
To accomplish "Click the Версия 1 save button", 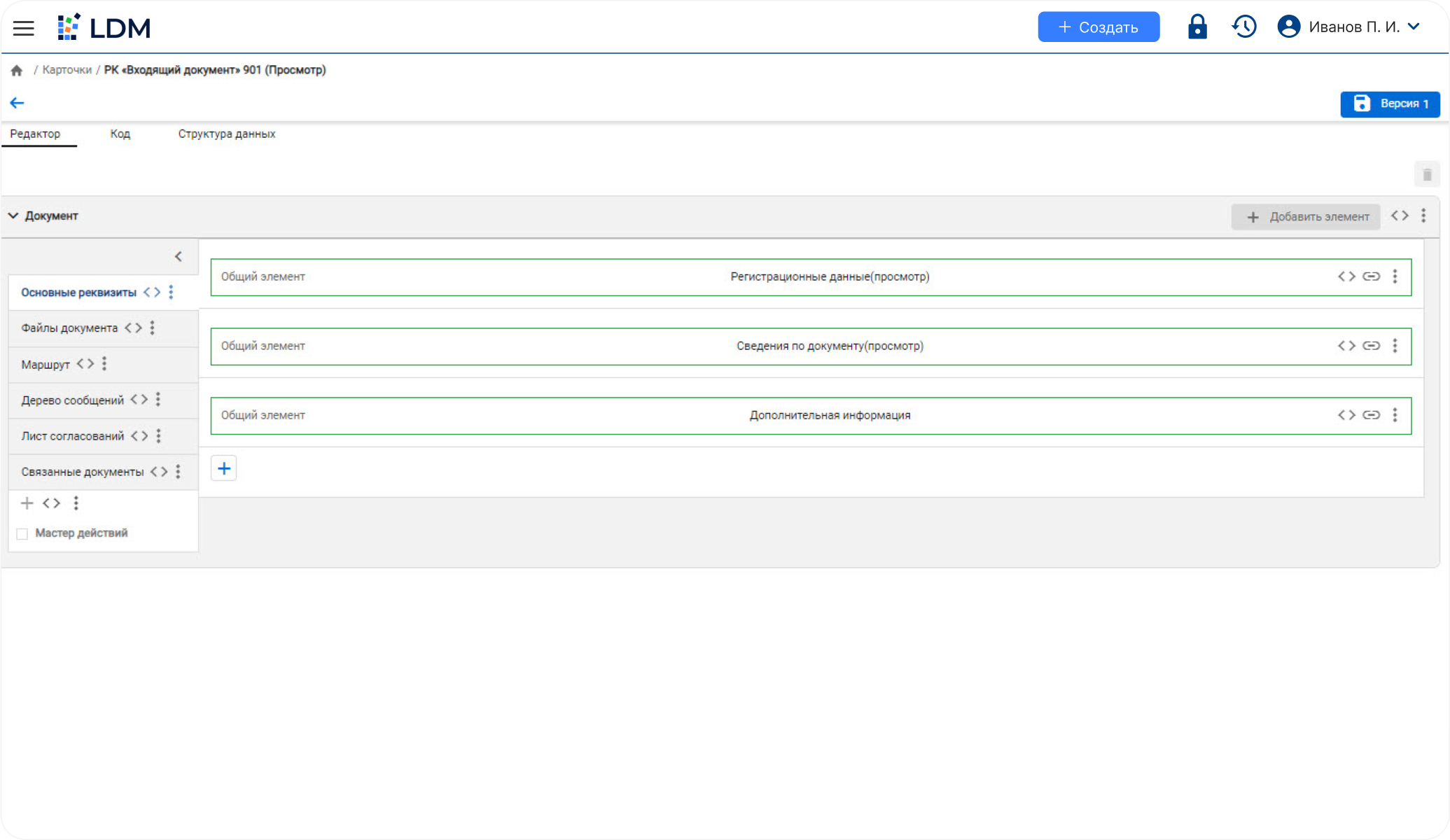I will click(1389, 104).
